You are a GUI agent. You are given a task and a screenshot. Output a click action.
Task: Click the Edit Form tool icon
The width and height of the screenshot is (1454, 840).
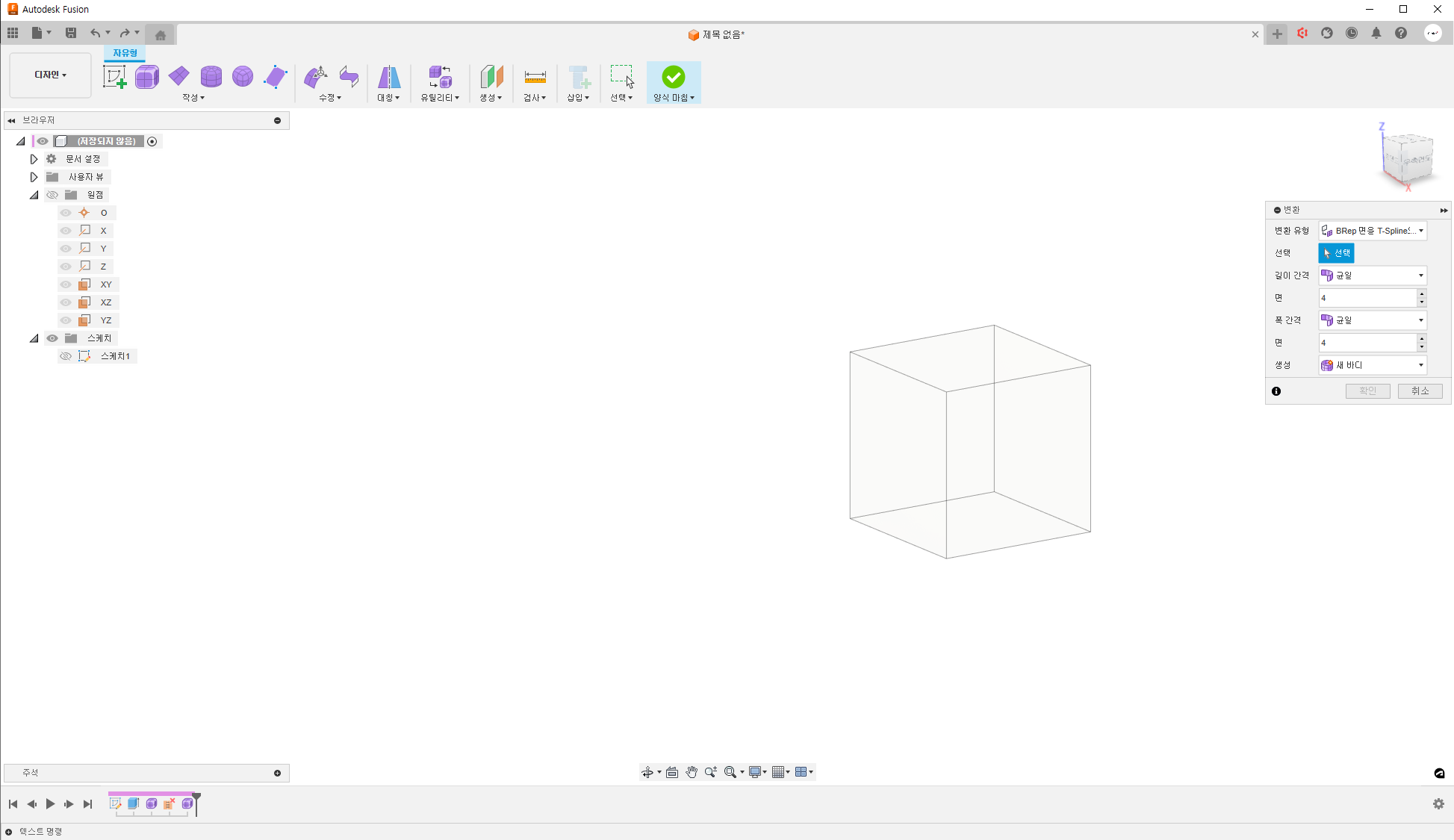(x=316, y=77)
